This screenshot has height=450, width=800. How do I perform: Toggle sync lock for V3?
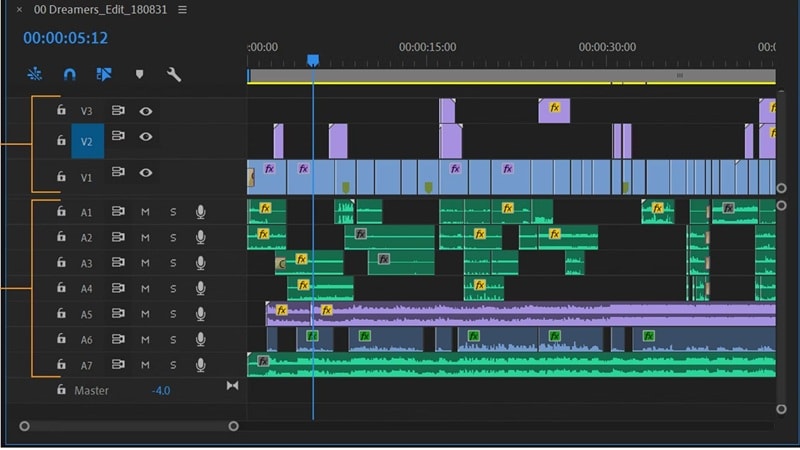[118, 110]
